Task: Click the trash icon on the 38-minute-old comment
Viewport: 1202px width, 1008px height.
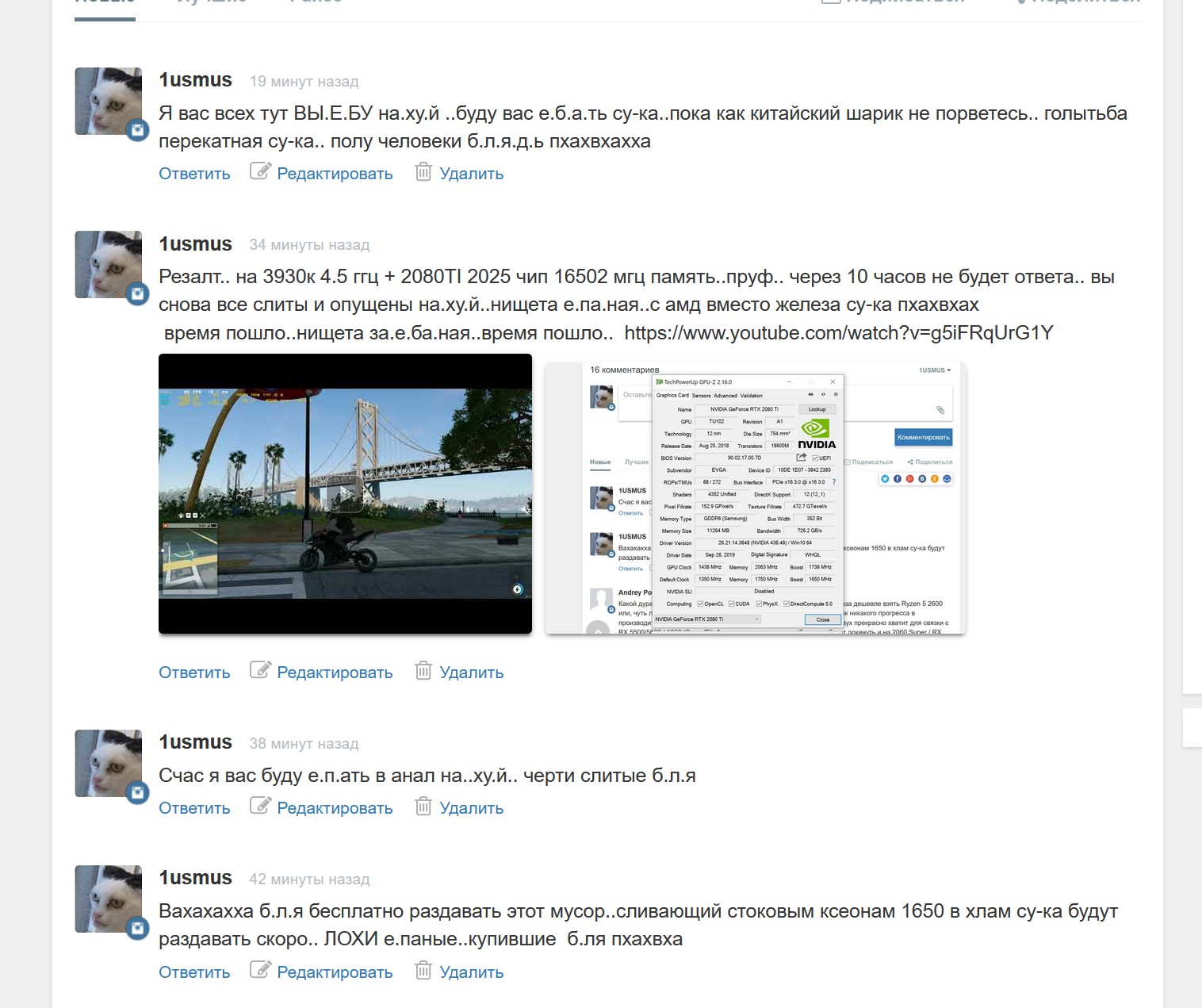Action: (x=423, y=807)
